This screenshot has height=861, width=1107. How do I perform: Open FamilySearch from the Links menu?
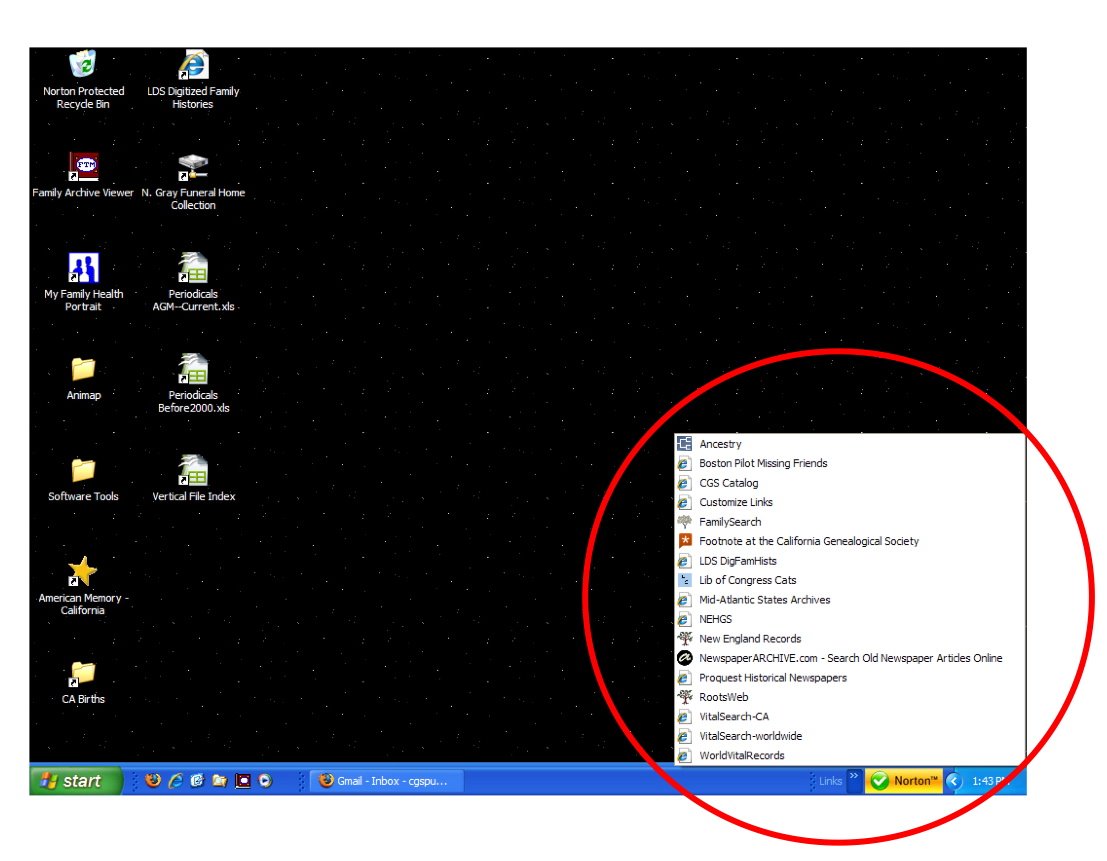(x=849, y=522)
